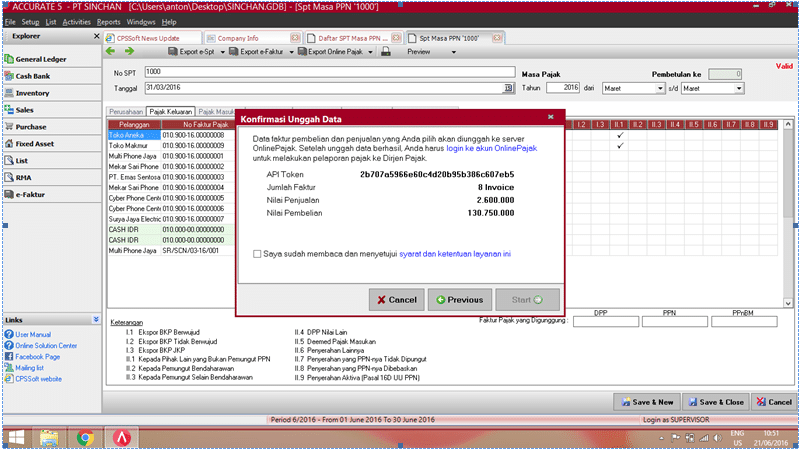Click the Previous button in dialog
This screenshot has width=799, height=450.
click(x=459, y=299)
